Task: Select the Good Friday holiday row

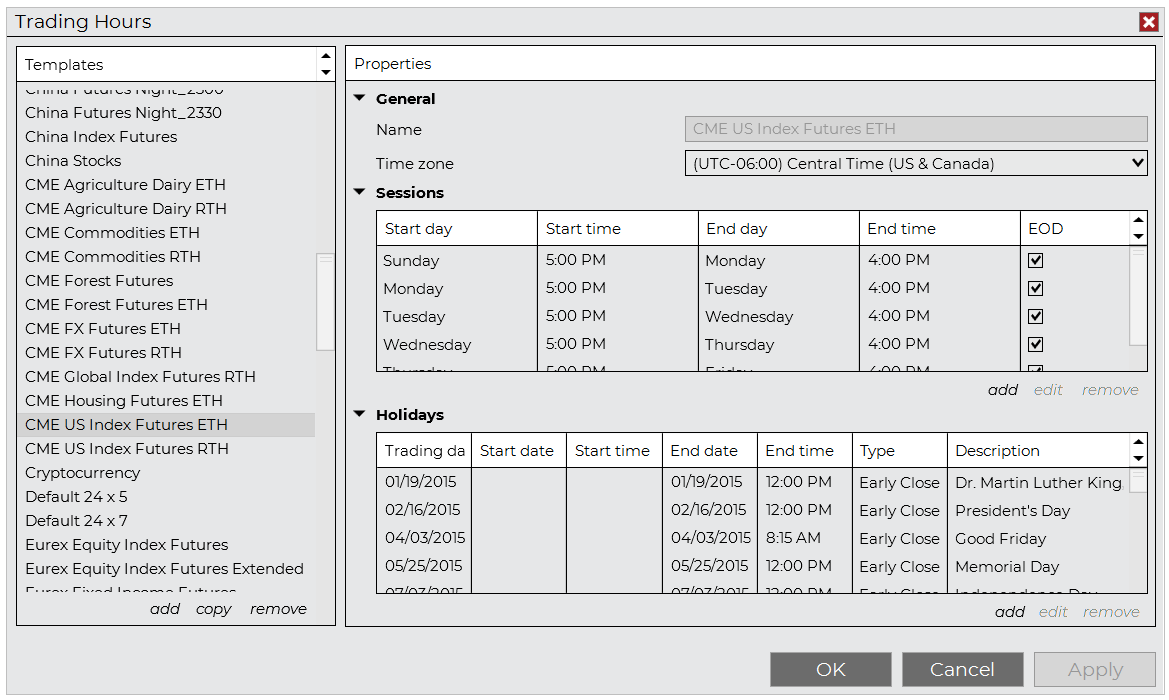Action: coord(700,538)
